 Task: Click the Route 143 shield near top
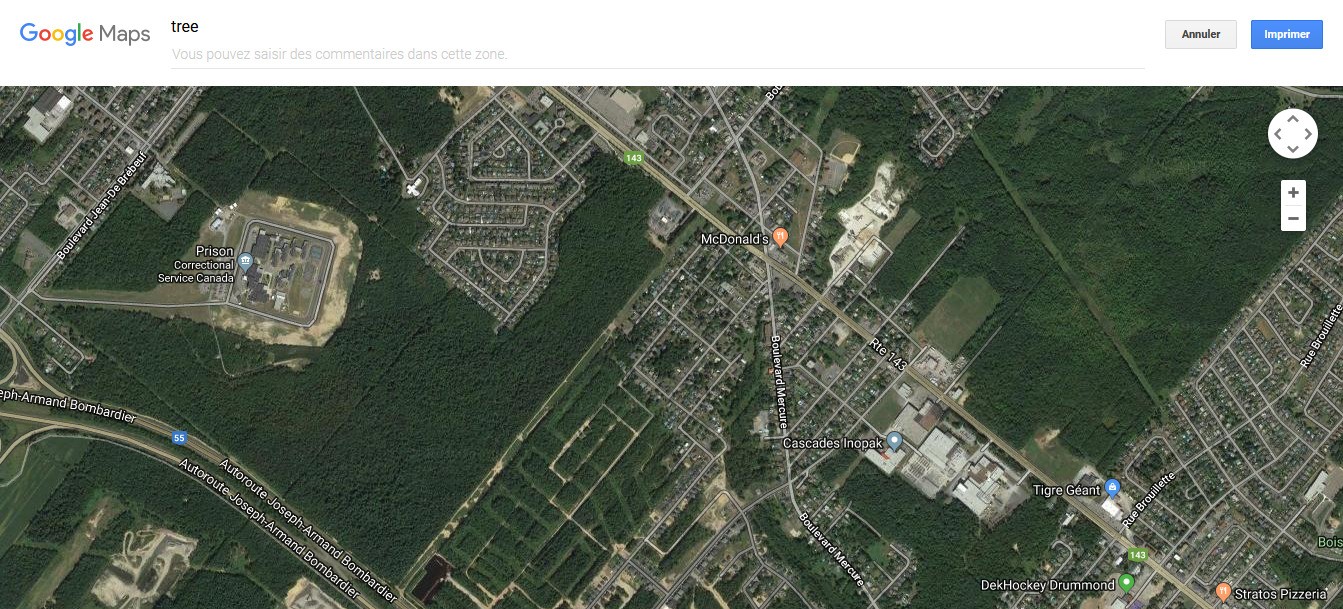633,157
